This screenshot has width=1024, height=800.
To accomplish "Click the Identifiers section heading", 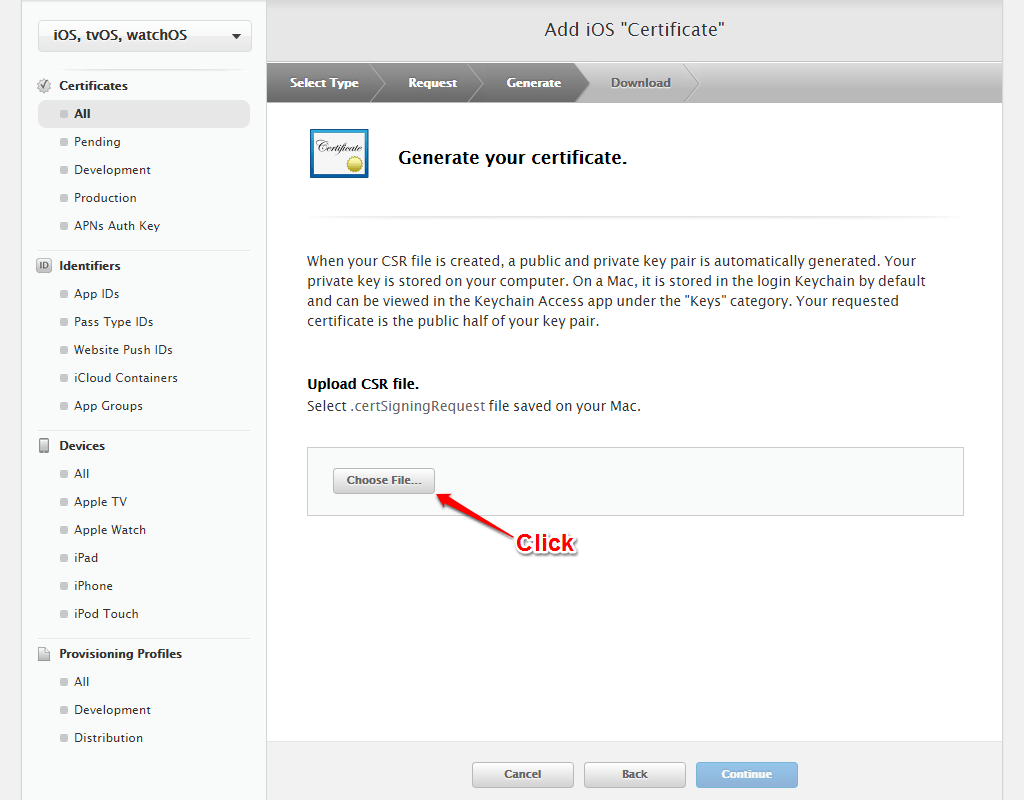I will (x=90, y=266).
